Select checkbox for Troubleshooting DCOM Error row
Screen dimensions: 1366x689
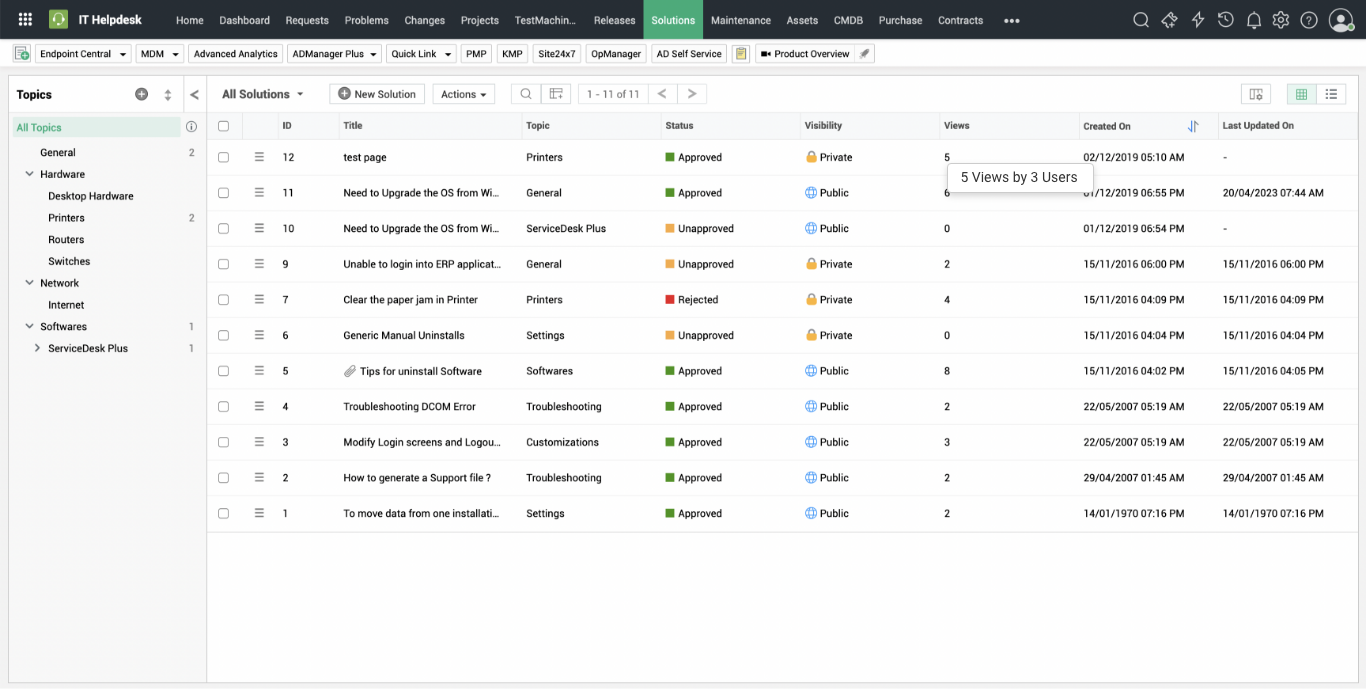(x=223, y=407)
